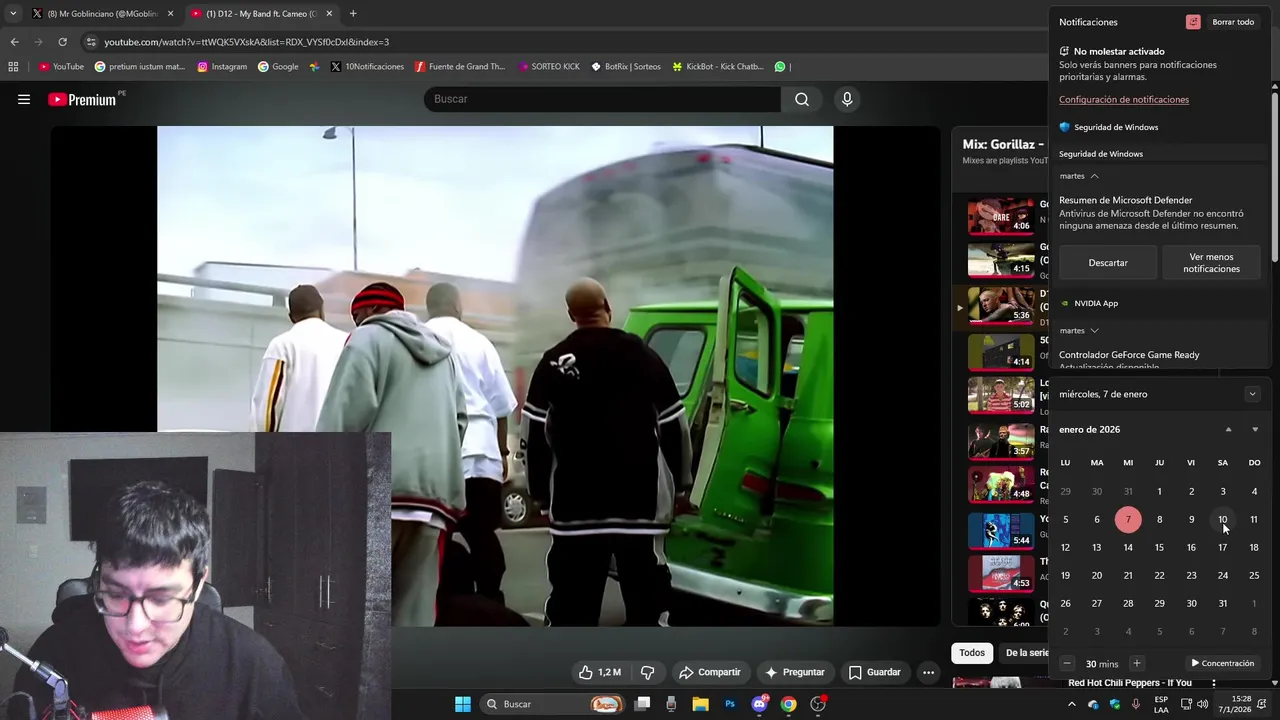Image resolution: width=1280 pixels, height=720 pixels.
Task: Open Google Chrome from the taskbar
Action: point(789,704)
